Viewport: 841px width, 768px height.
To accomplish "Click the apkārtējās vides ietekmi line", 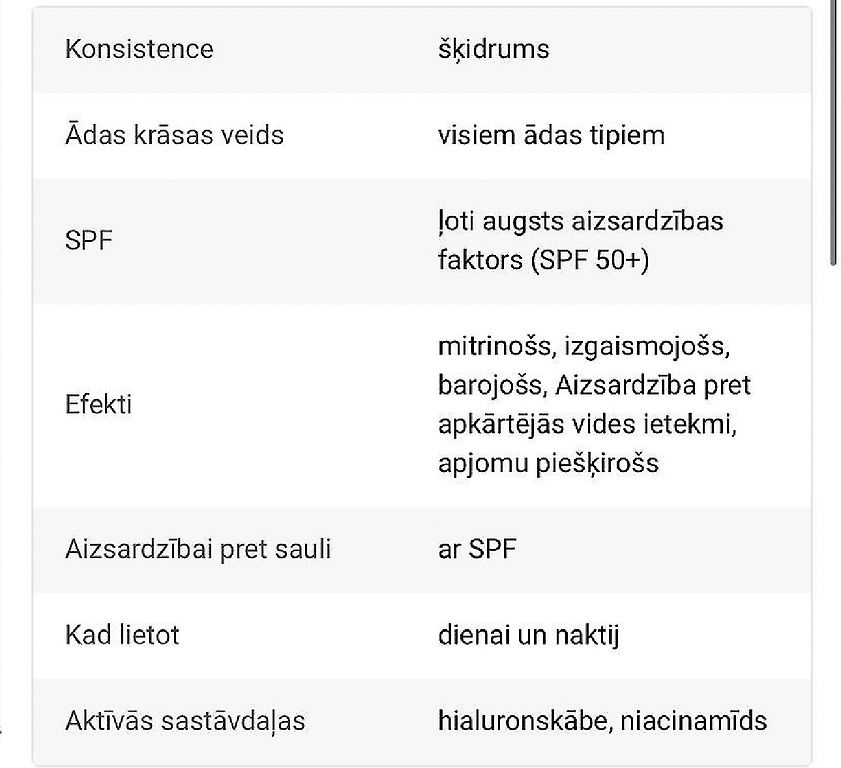I will click(587, 425).
